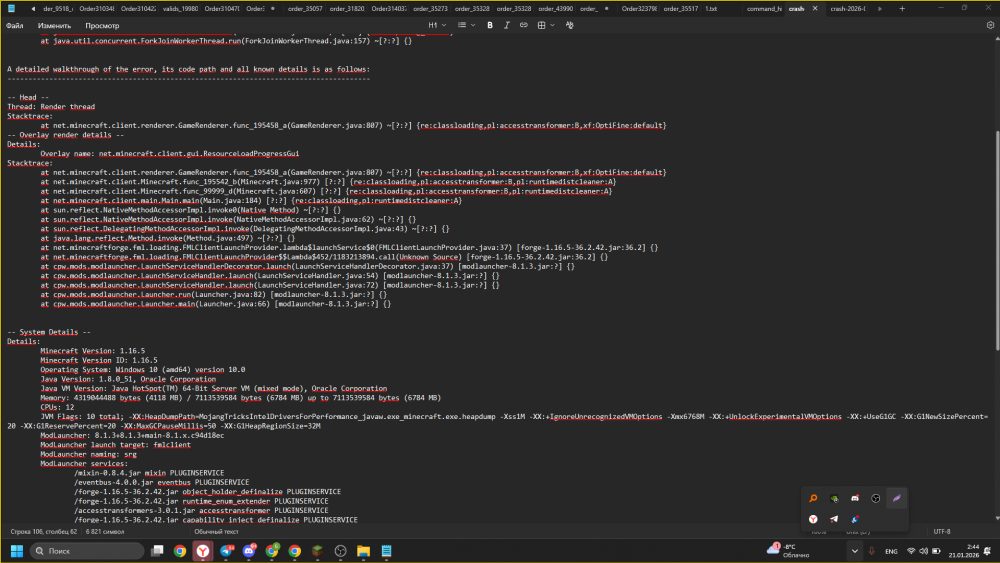This screenshot has height=563, width=1000.
Task: Click the scrollbar down arrow
Action: pyautogui.click(x=996, y=520)
